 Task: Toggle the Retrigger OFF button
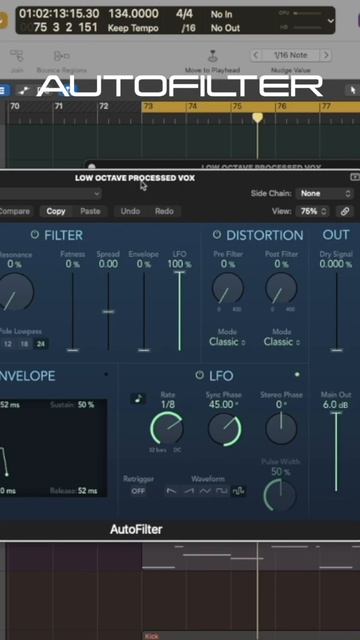(138, 491)
